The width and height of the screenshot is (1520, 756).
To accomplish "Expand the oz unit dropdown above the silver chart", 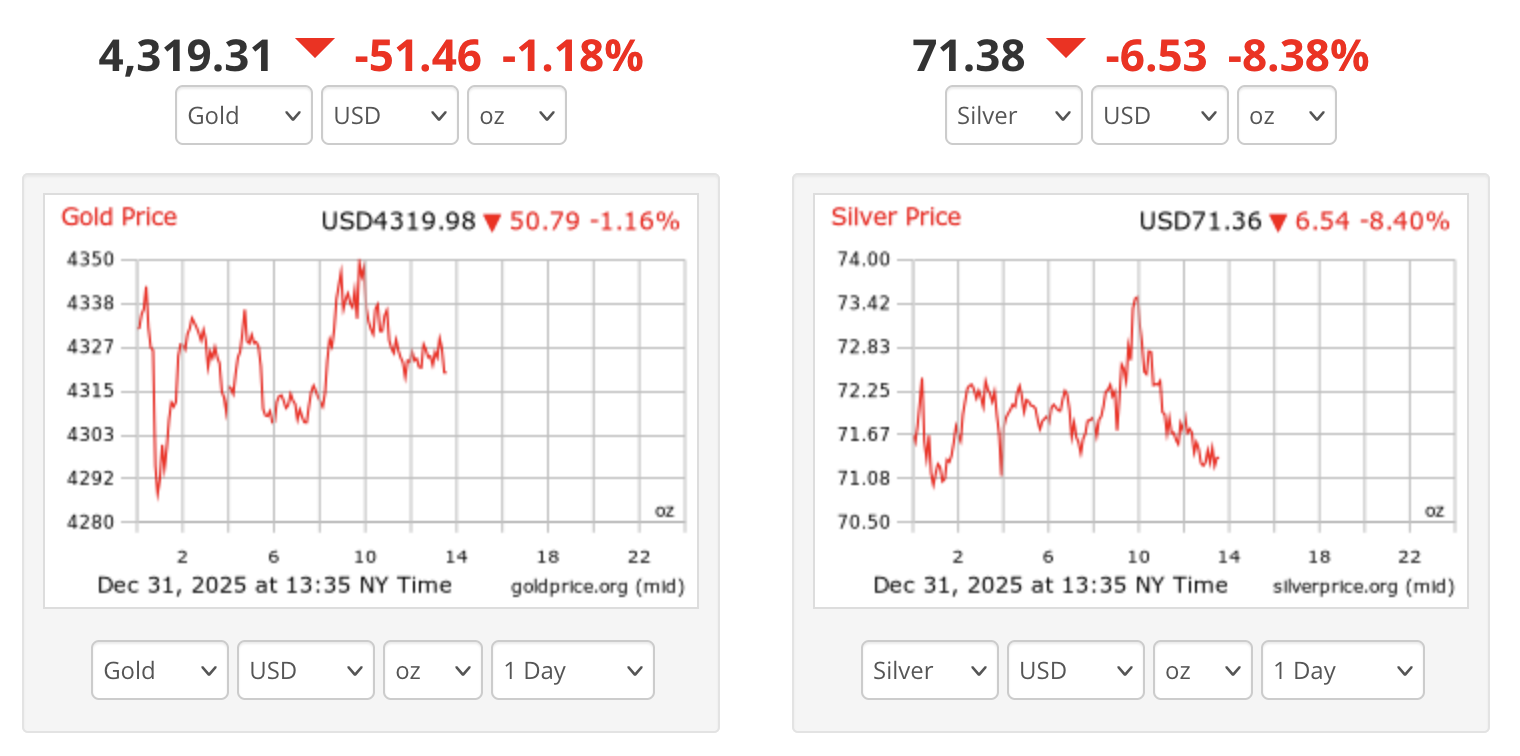I will pos(1287,115).
